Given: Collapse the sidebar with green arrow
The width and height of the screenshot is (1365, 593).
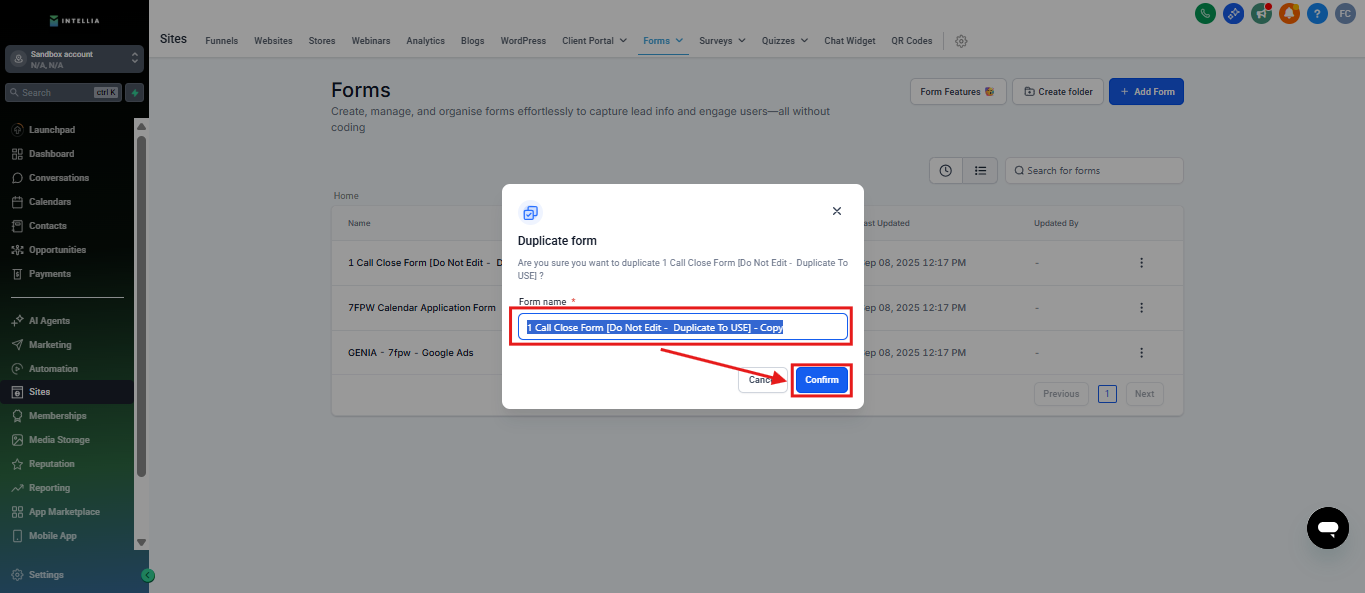Looking at the screenshot, I should (148, 575).
